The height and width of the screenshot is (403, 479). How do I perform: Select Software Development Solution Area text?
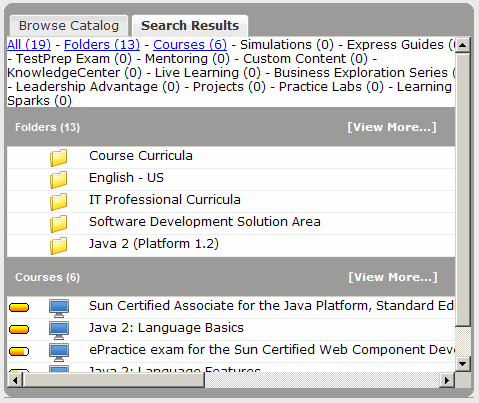pyautogui.click(x=205, y=222)
